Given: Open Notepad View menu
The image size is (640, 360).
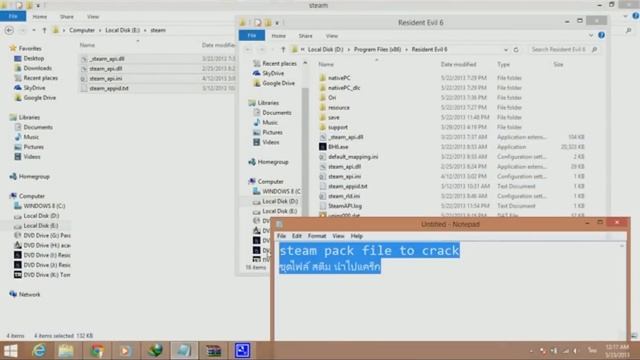Looking at the screenshot, I should tap(338, 236).
